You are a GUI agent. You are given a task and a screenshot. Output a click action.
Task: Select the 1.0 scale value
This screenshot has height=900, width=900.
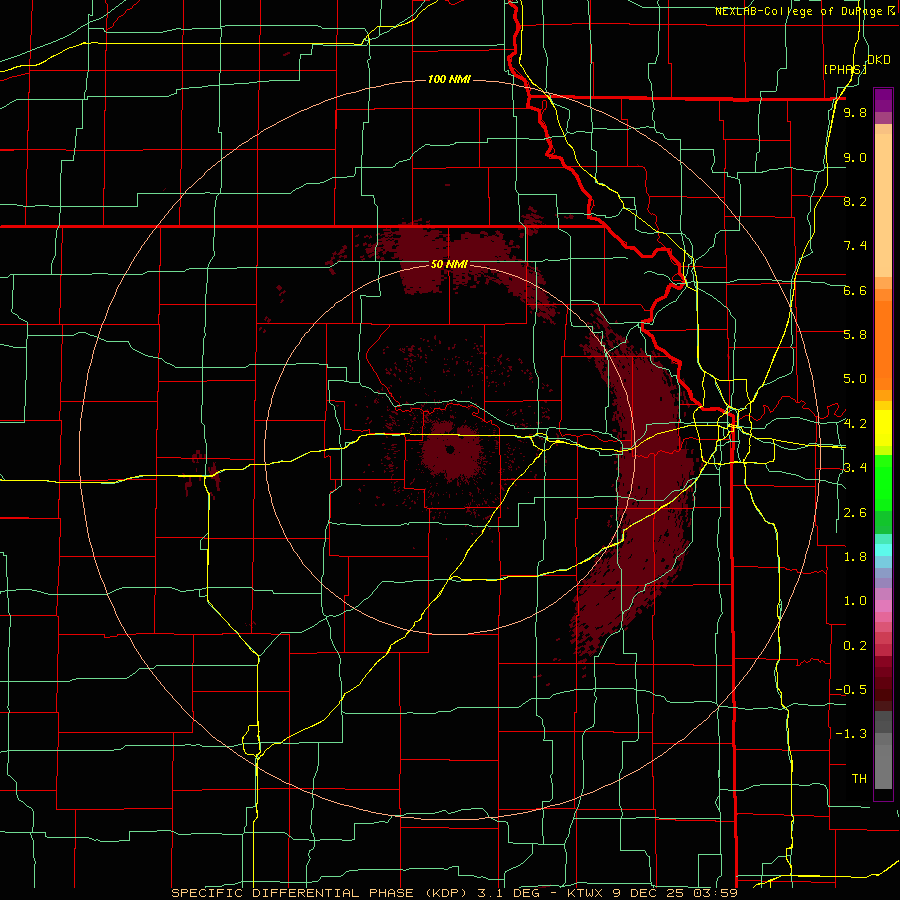[855, 601]
